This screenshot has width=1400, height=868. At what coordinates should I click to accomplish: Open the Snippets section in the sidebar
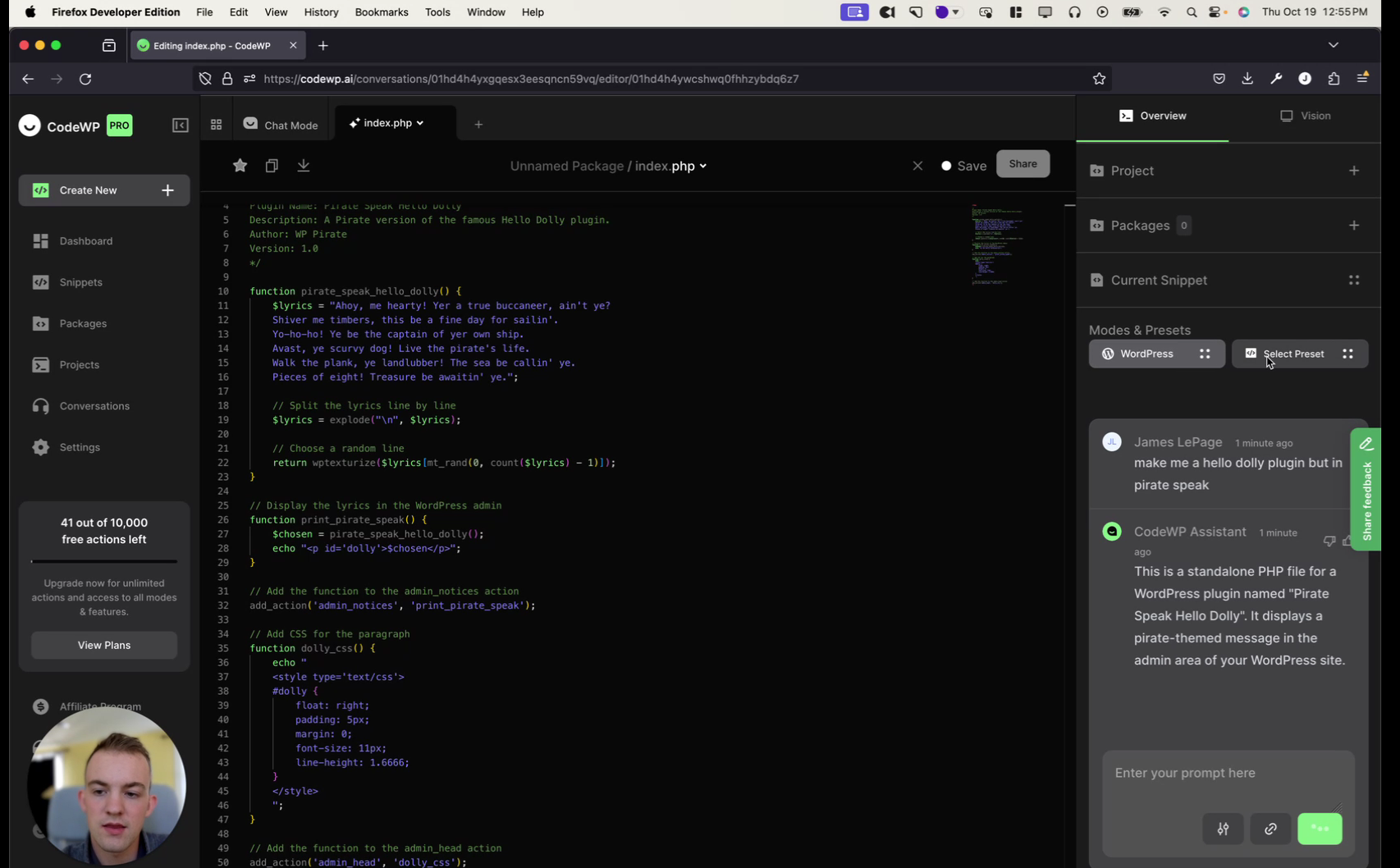pos(80,282)
